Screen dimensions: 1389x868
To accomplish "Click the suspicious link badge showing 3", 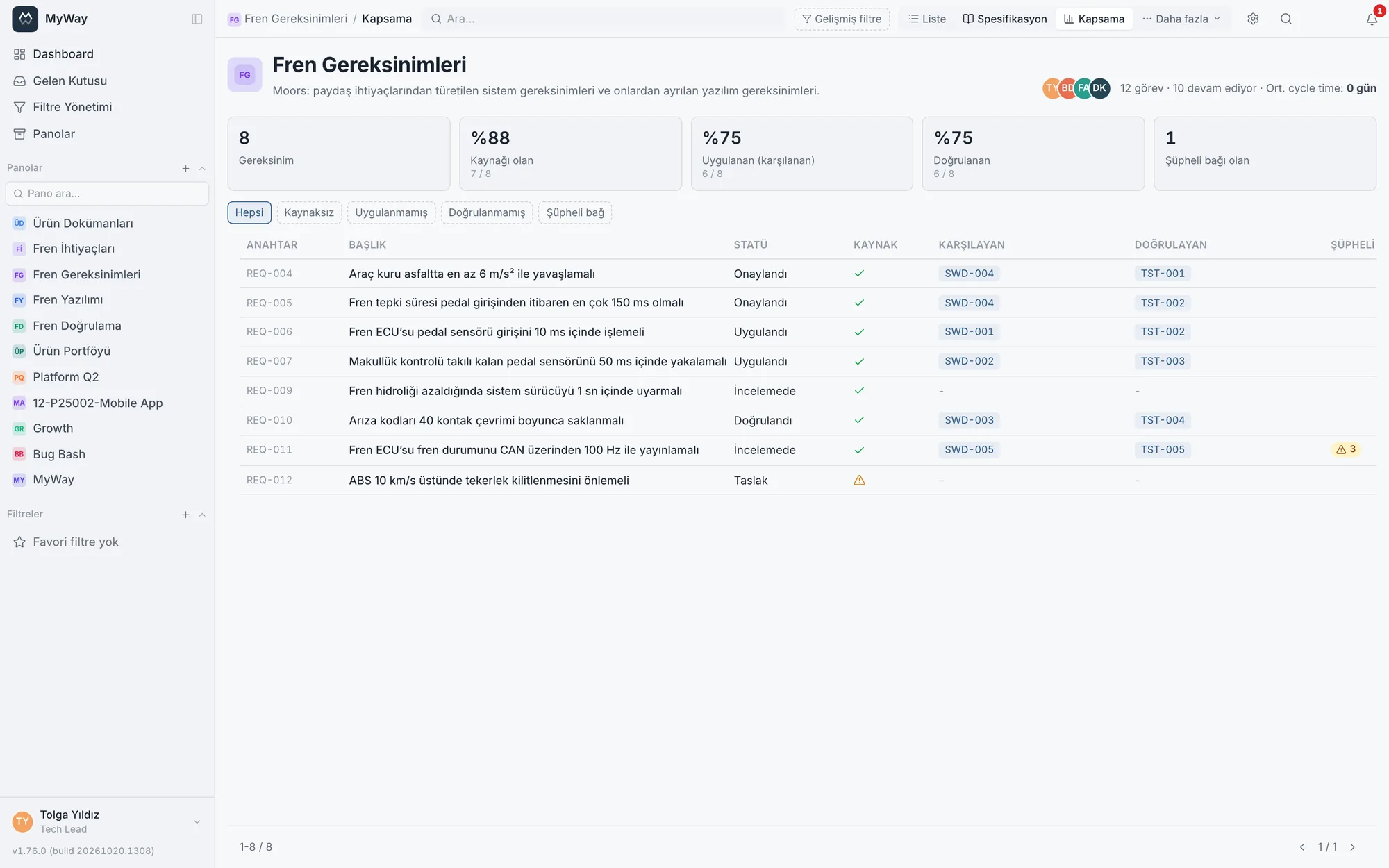I will pyautogui.click(x=1346, y=449).
